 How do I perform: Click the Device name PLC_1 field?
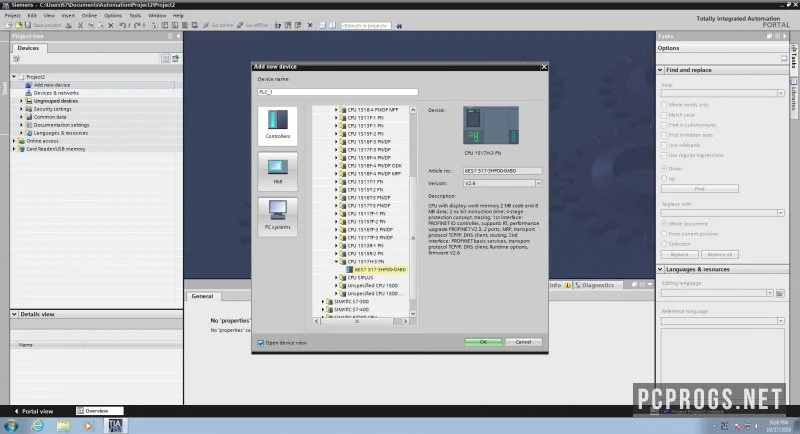point(337,92)
